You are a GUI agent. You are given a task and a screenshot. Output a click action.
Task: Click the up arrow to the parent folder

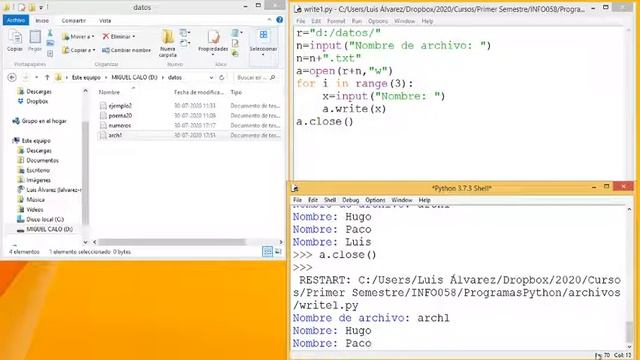47,78
